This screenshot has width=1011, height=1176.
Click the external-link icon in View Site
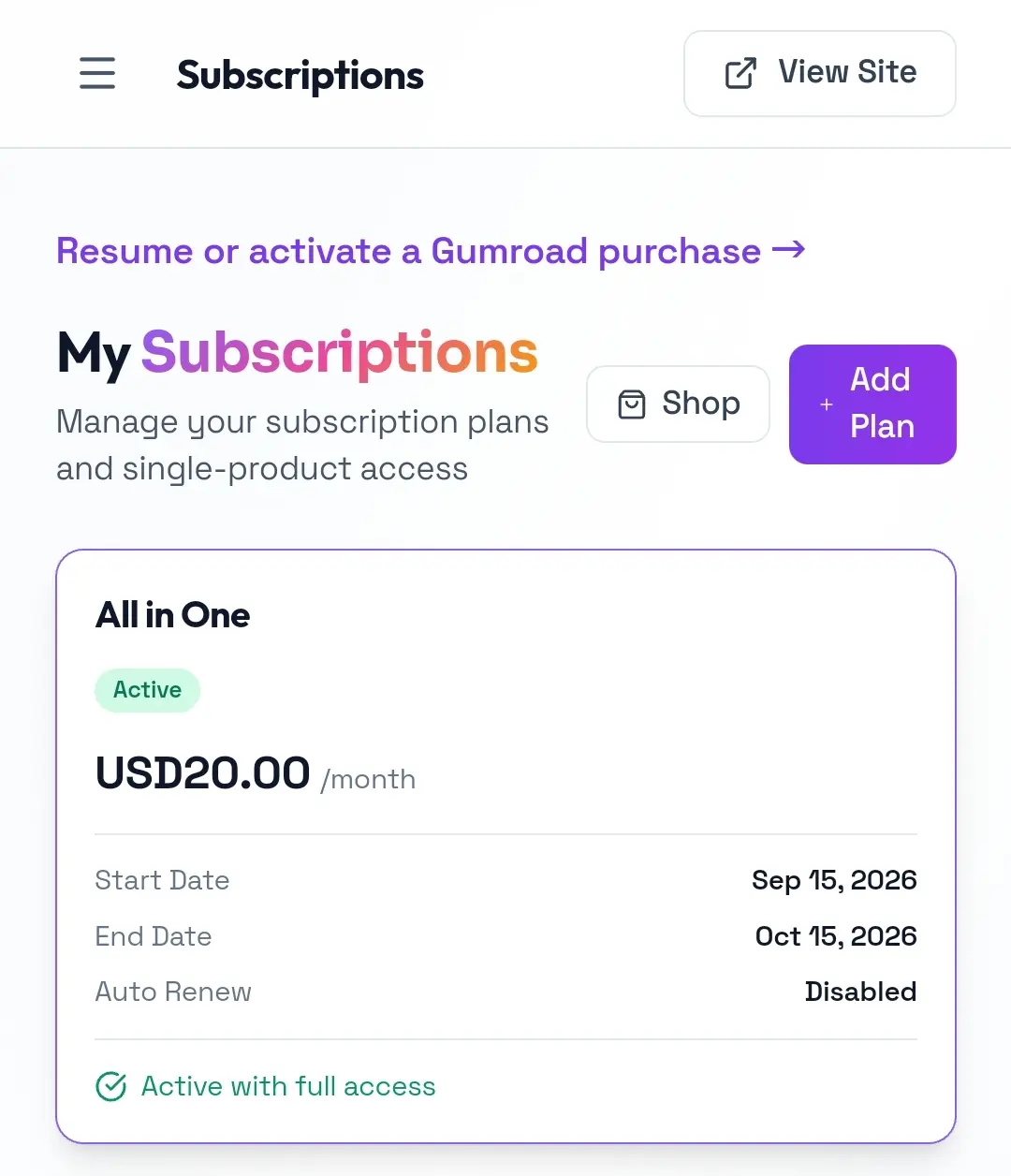click(x=740, y=73)
